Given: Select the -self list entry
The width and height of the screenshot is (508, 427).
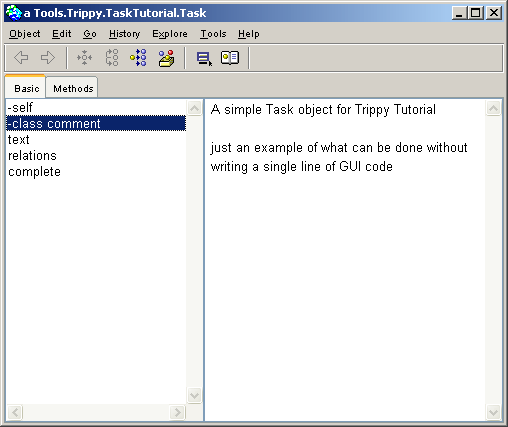Looking at the screenshot, I should point(96,108).
